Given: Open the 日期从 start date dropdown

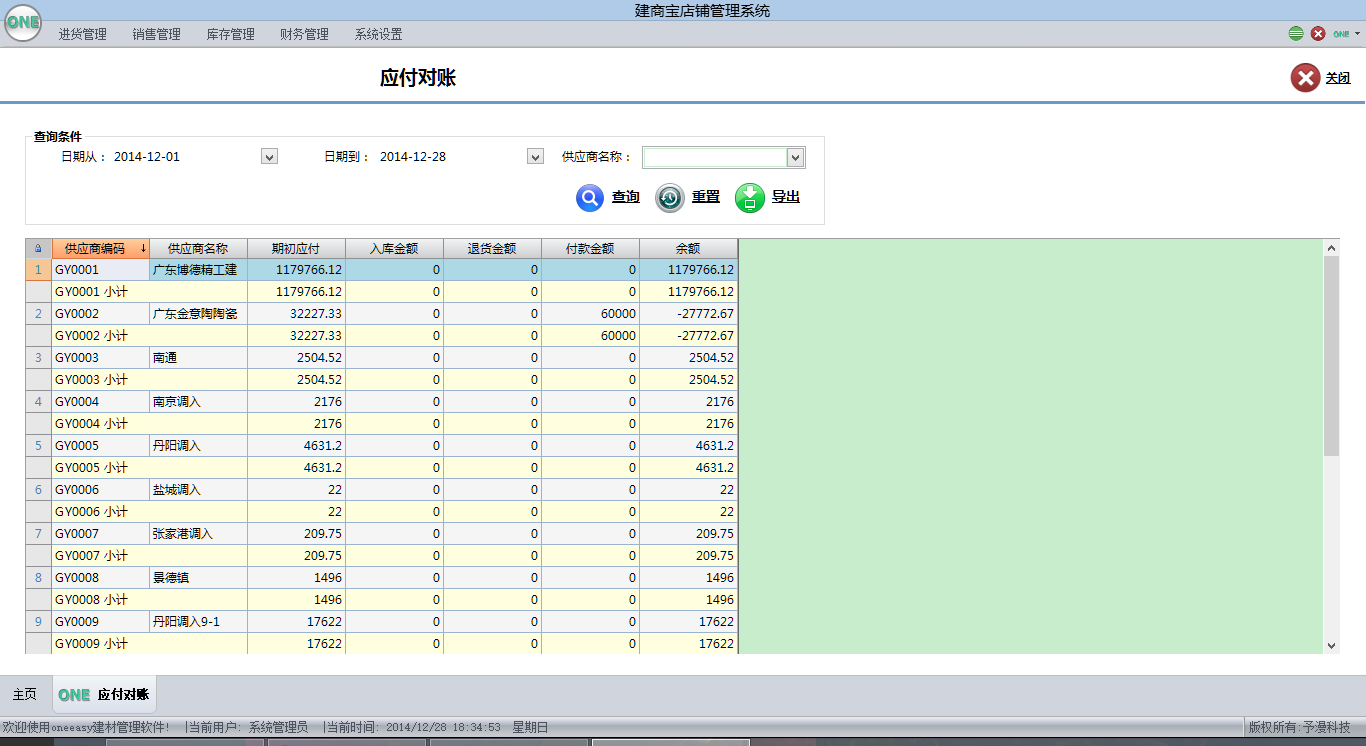Looking at the screenshot, I should [x=268, y=157].
